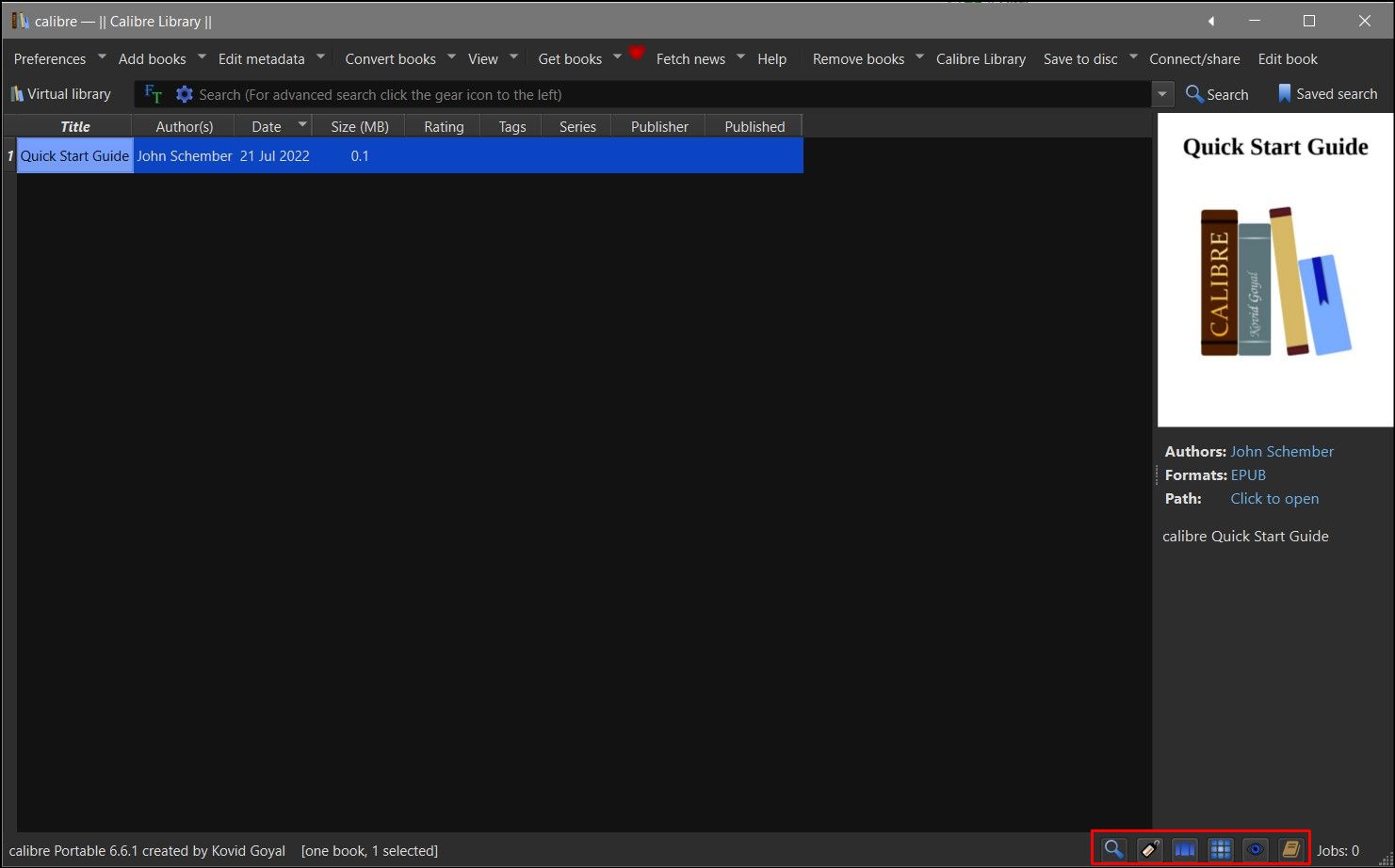
Task: Maximize the calibre window
Action: (x=1308, y=21)
